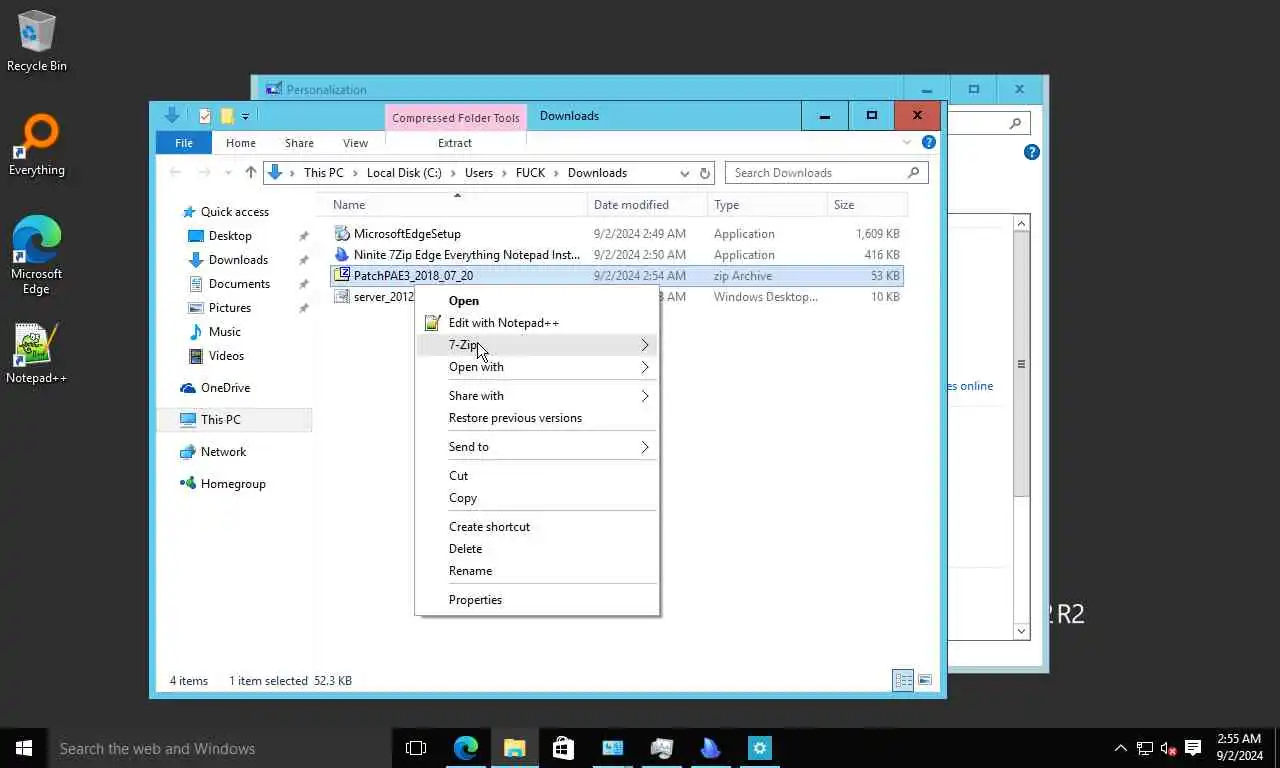
Task: Choose Open in the context menu
Action: tap(537, 301)
